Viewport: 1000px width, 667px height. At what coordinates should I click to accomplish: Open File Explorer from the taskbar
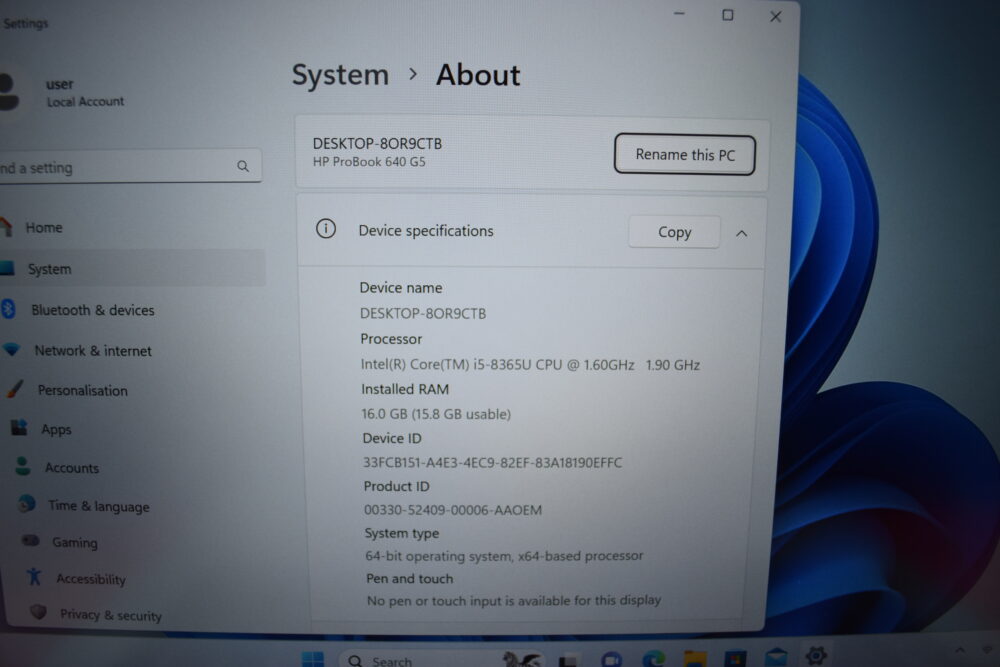(695, 658)
